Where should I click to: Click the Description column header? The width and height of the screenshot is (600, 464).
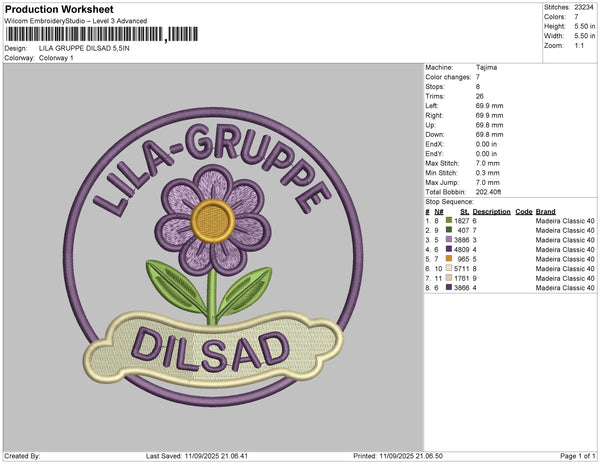(x=491, y=212)
